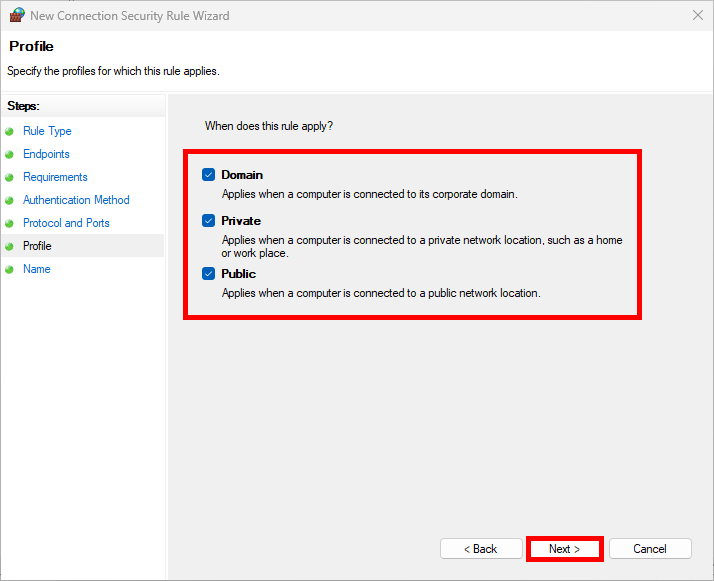This screenshot has height=581, width=714.
Task: Go to the Rule Type step
Action: (47, 131)
